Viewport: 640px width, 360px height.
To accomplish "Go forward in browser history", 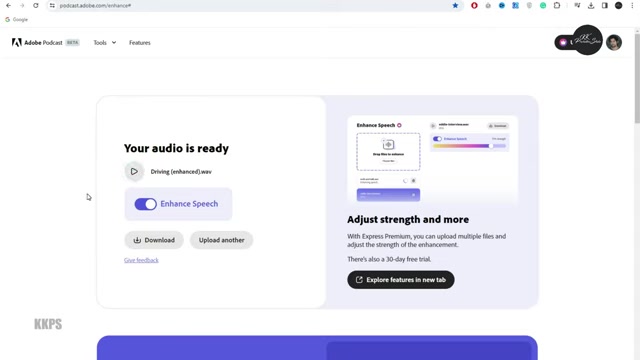I will coord(22,6).
